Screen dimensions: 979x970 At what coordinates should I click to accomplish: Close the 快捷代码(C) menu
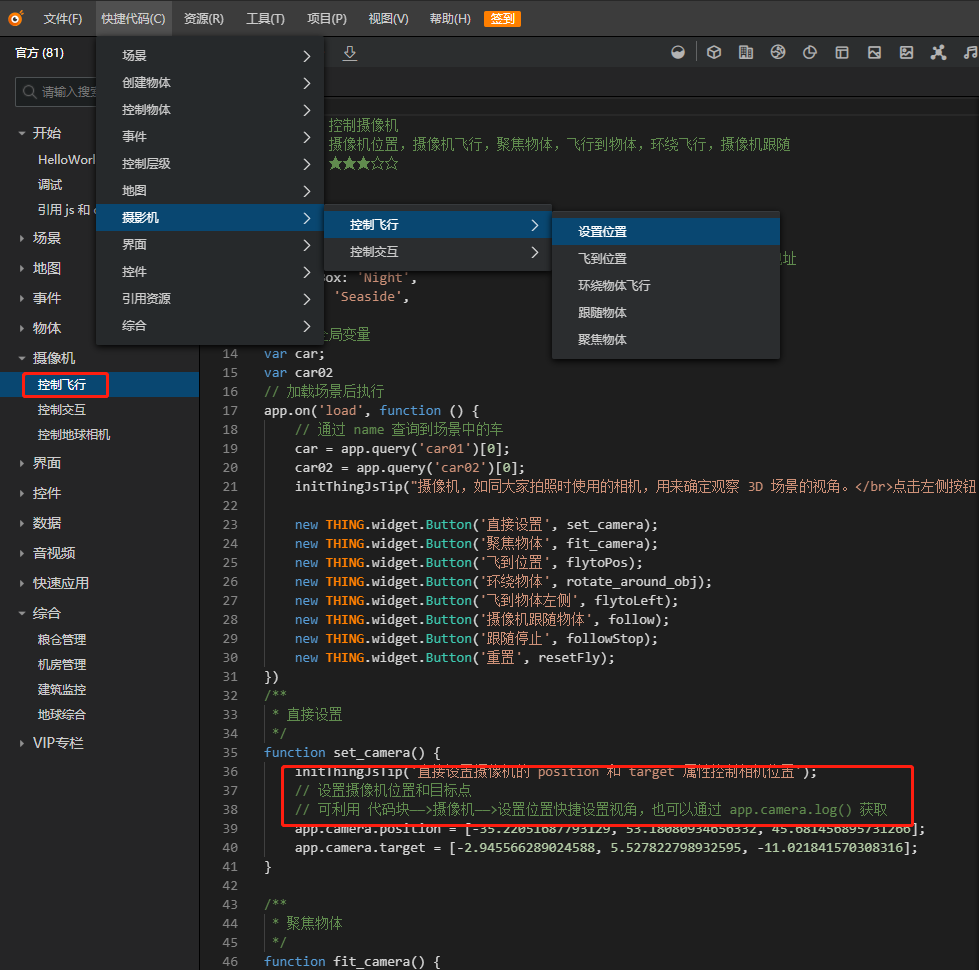(133, 19)
